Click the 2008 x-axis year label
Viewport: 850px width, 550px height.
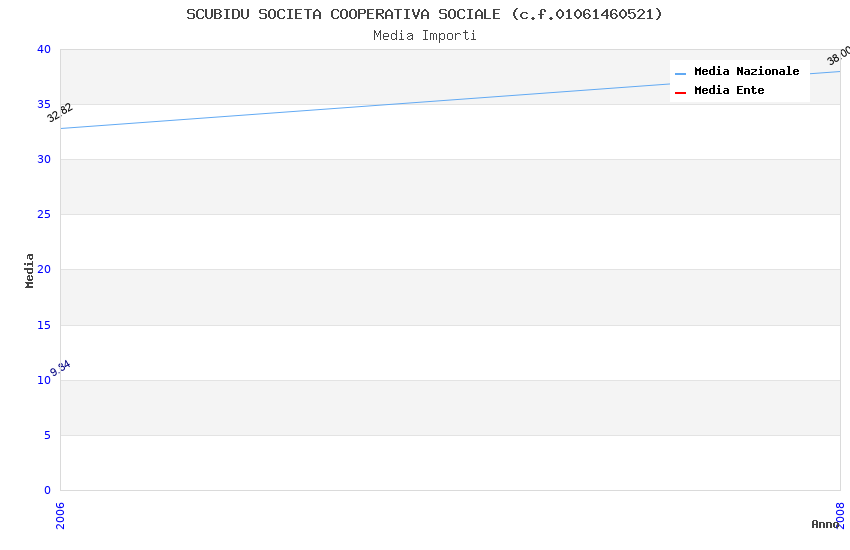pyautogui.click(x=840, y=515)
